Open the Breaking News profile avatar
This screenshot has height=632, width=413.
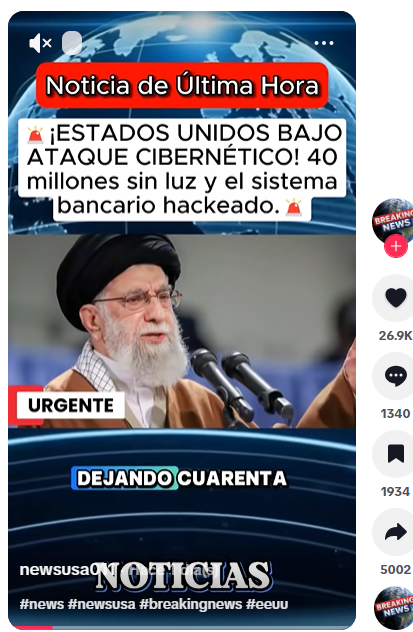pyautogui.click(x=393, y=220)
